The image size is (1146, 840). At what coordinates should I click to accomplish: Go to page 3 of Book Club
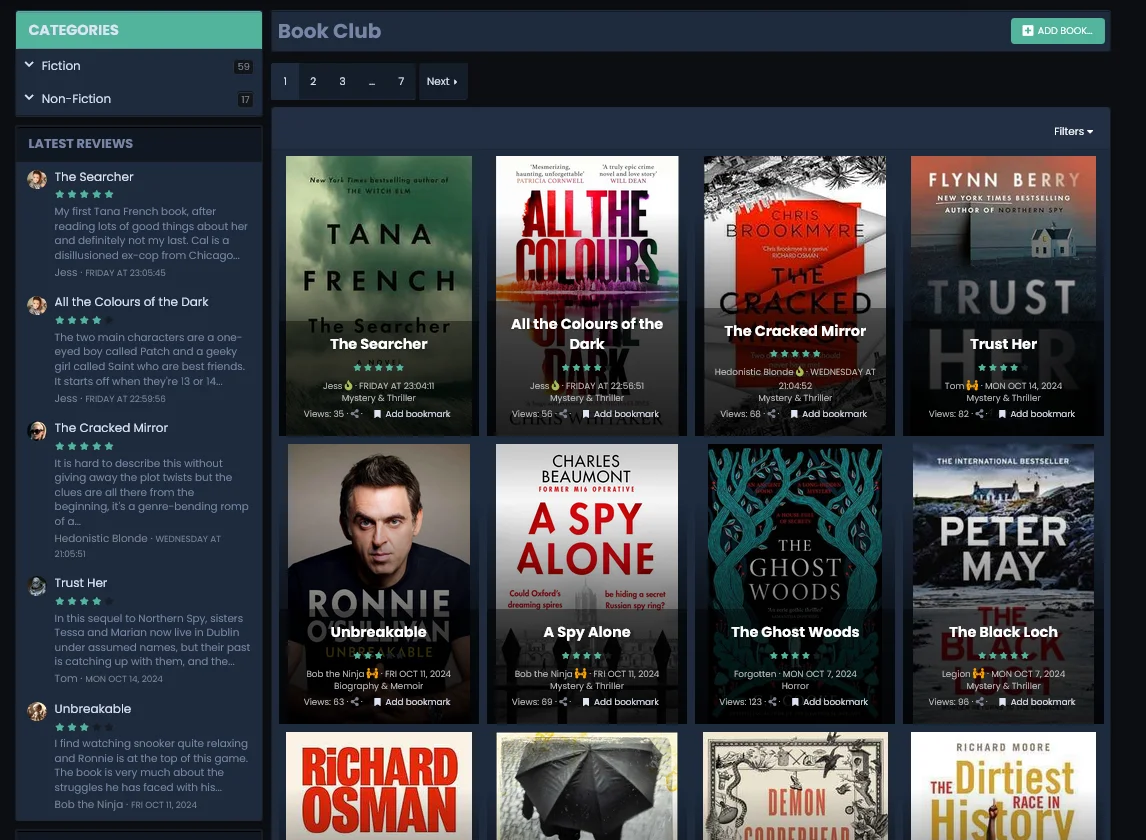pos(342,81)
